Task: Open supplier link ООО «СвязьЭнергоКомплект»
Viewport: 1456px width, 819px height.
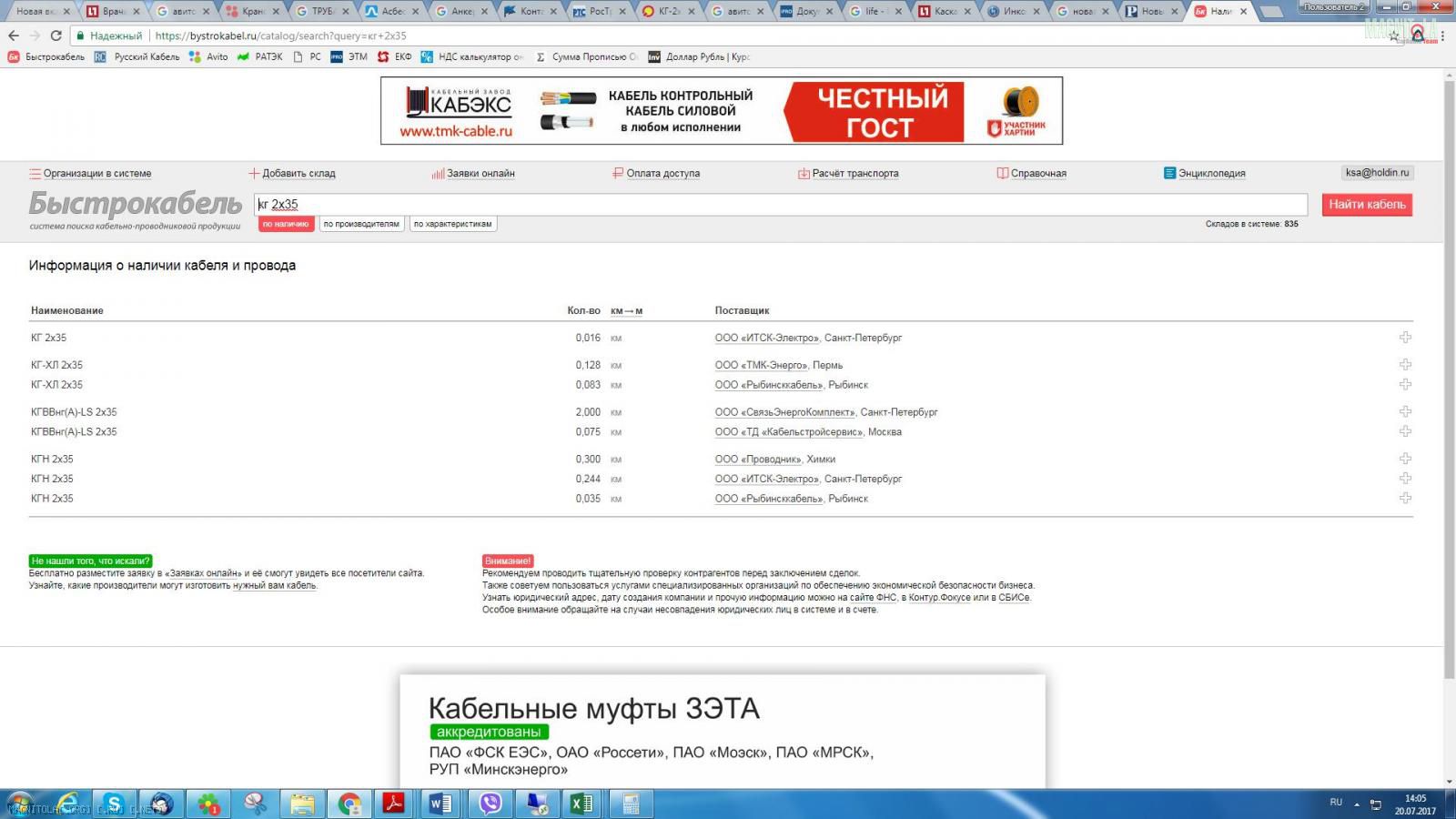Action: (x=784, y=412)
